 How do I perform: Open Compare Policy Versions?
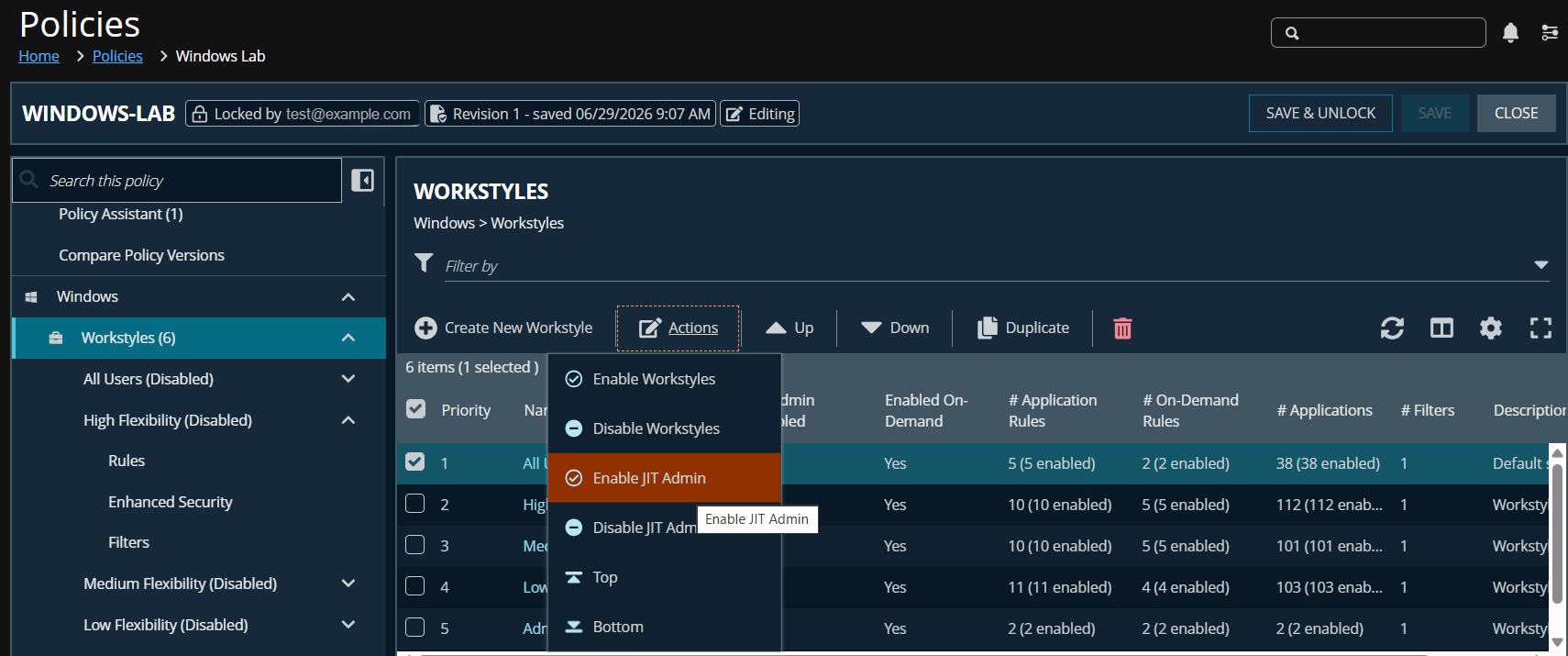(x=141, y=255)
